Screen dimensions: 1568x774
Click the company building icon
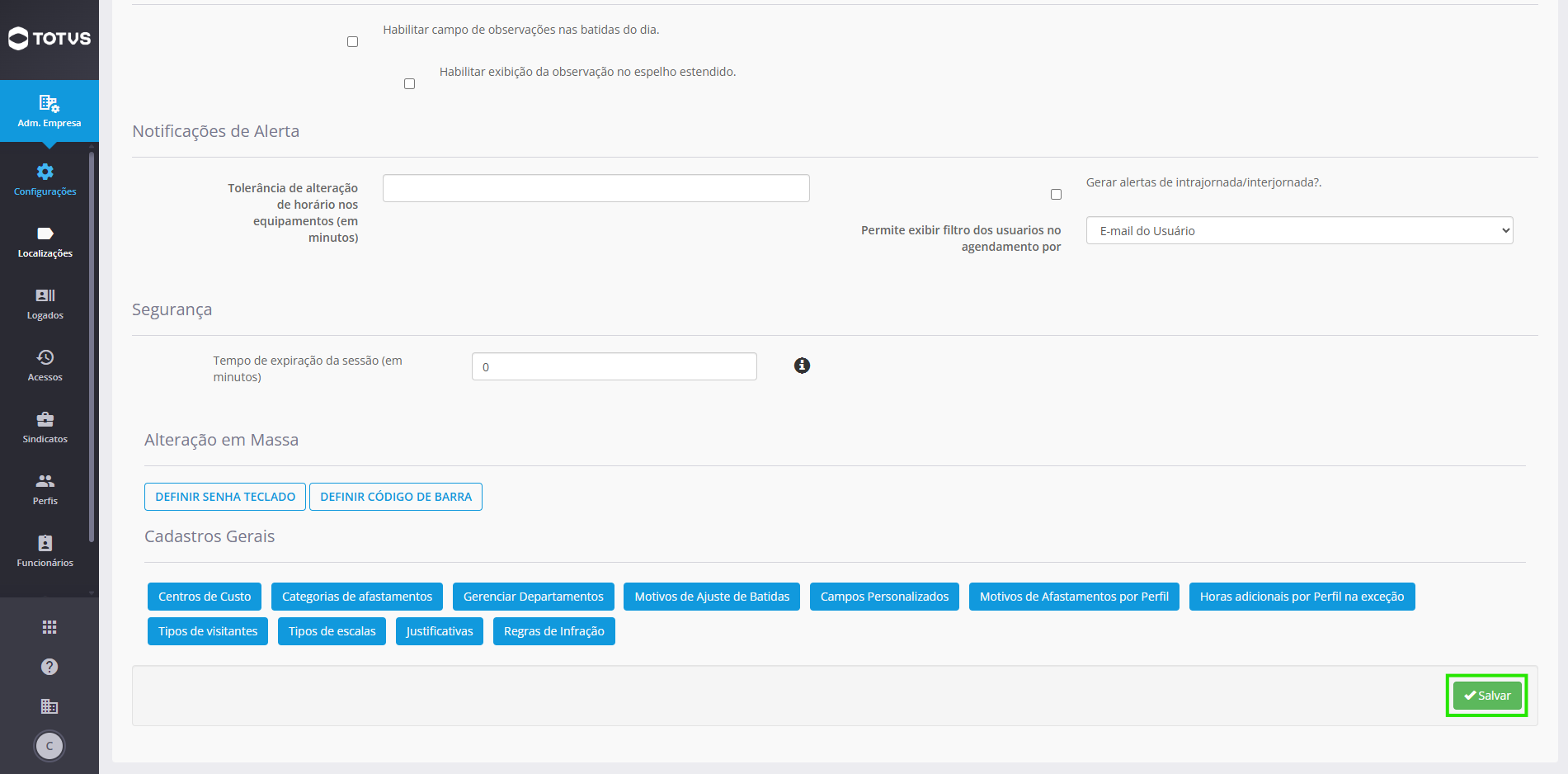[x=49, y=706]
